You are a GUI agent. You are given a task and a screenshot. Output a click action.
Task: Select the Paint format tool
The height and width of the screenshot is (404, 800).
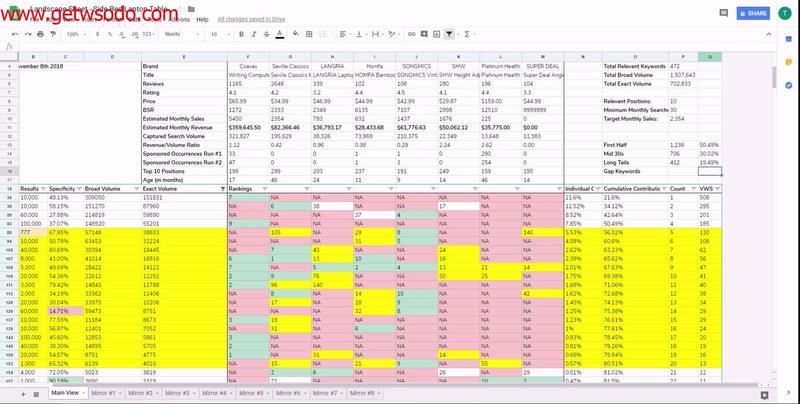point(53,34)
